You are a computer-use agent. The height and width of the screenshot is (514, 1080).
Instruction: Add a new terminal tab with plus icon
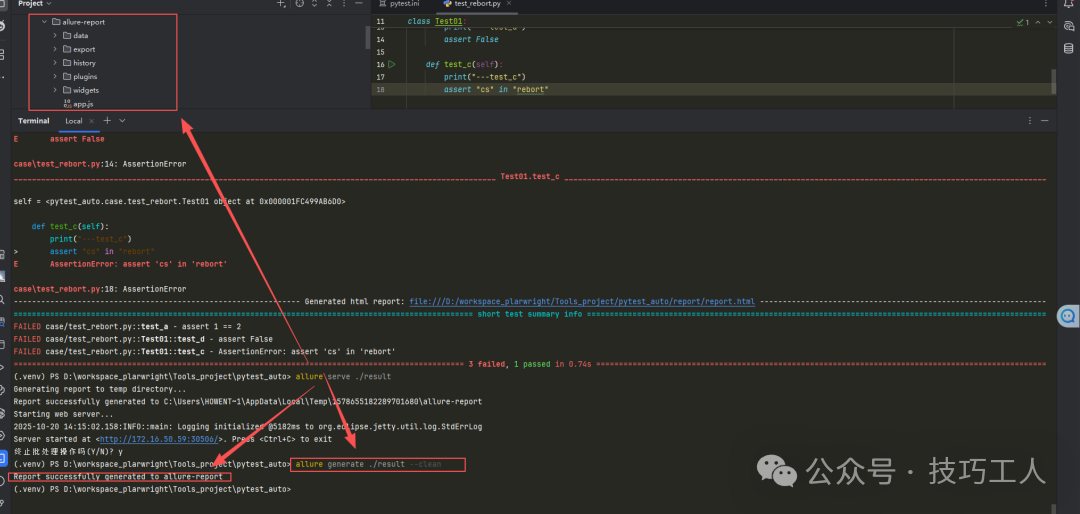pyautogui.click(x=107, y=121)
